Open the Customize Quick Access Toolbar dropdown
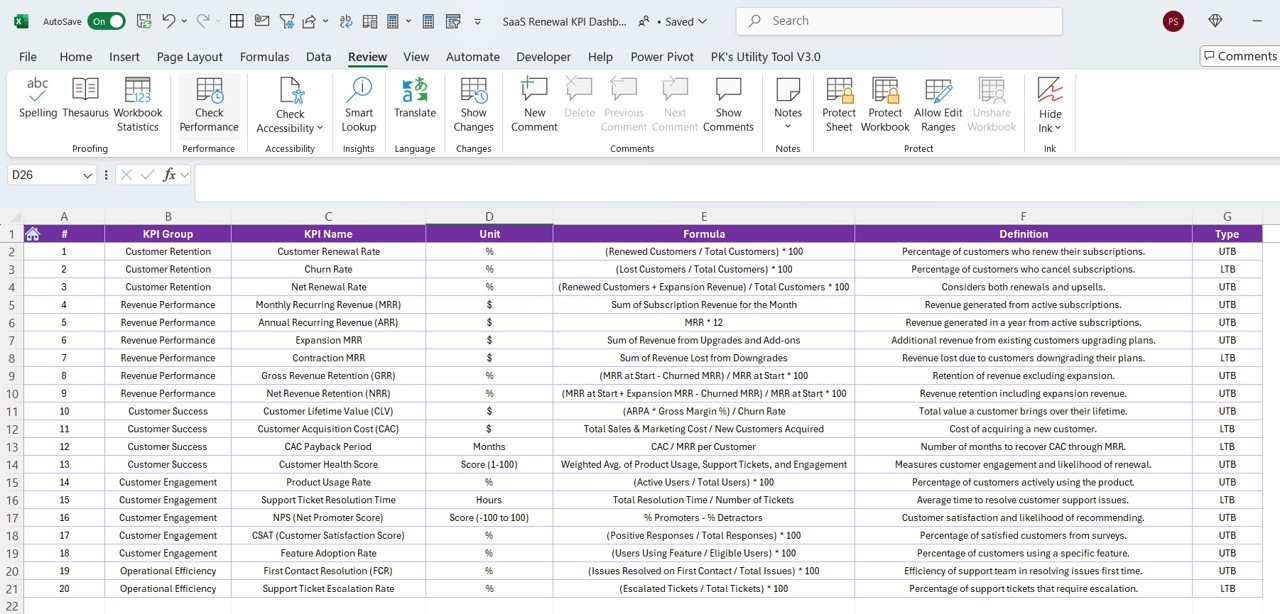Viewport: 1280px width, 614px height. pos(477,21)
